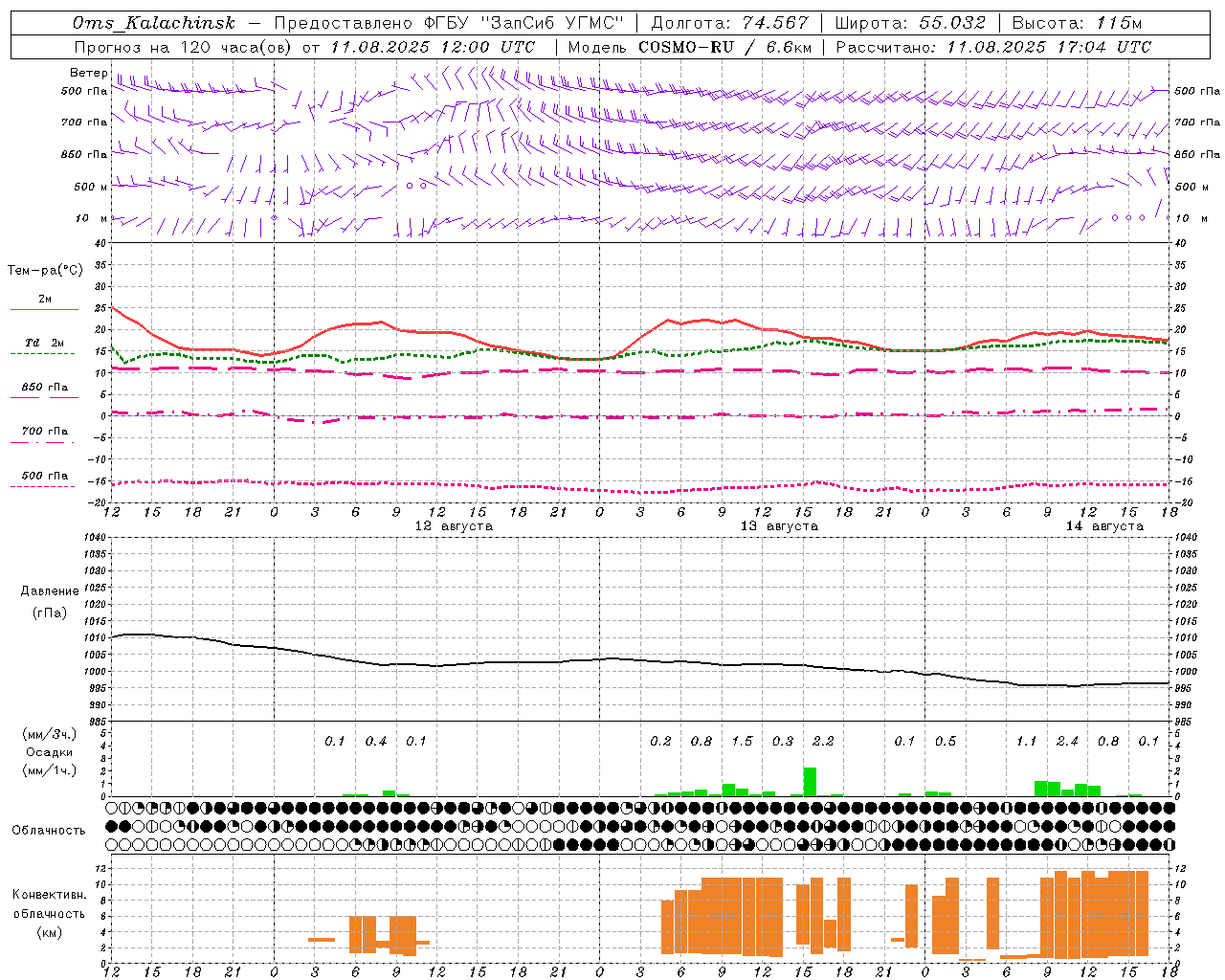Click the 12 августа date label
The height and width of the screenshot is (980, 1225).
tap(454, 526)
